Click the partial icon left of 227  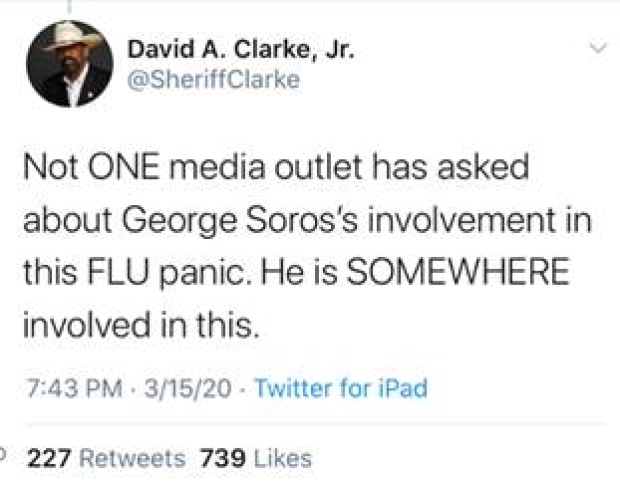4,457
